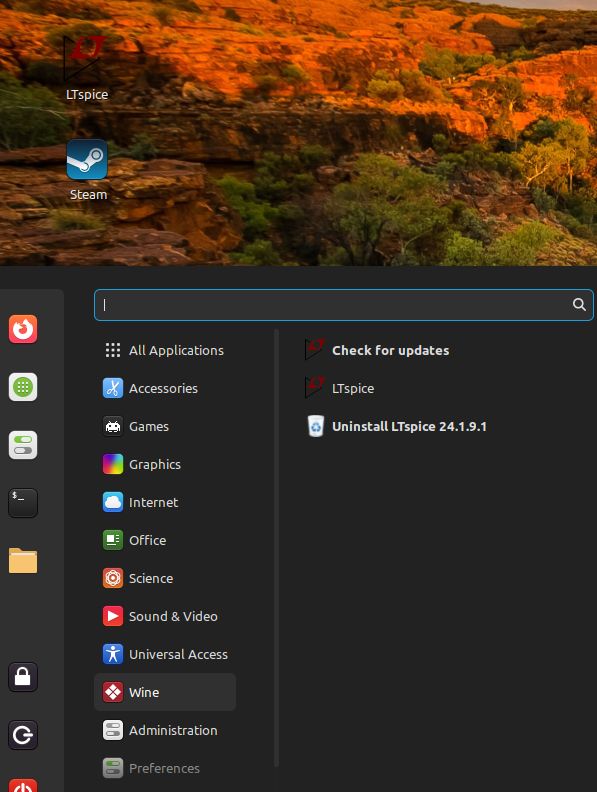Open the Files folder icon in favorites
The height and width of the screenshot is (792, 597).
23,561
